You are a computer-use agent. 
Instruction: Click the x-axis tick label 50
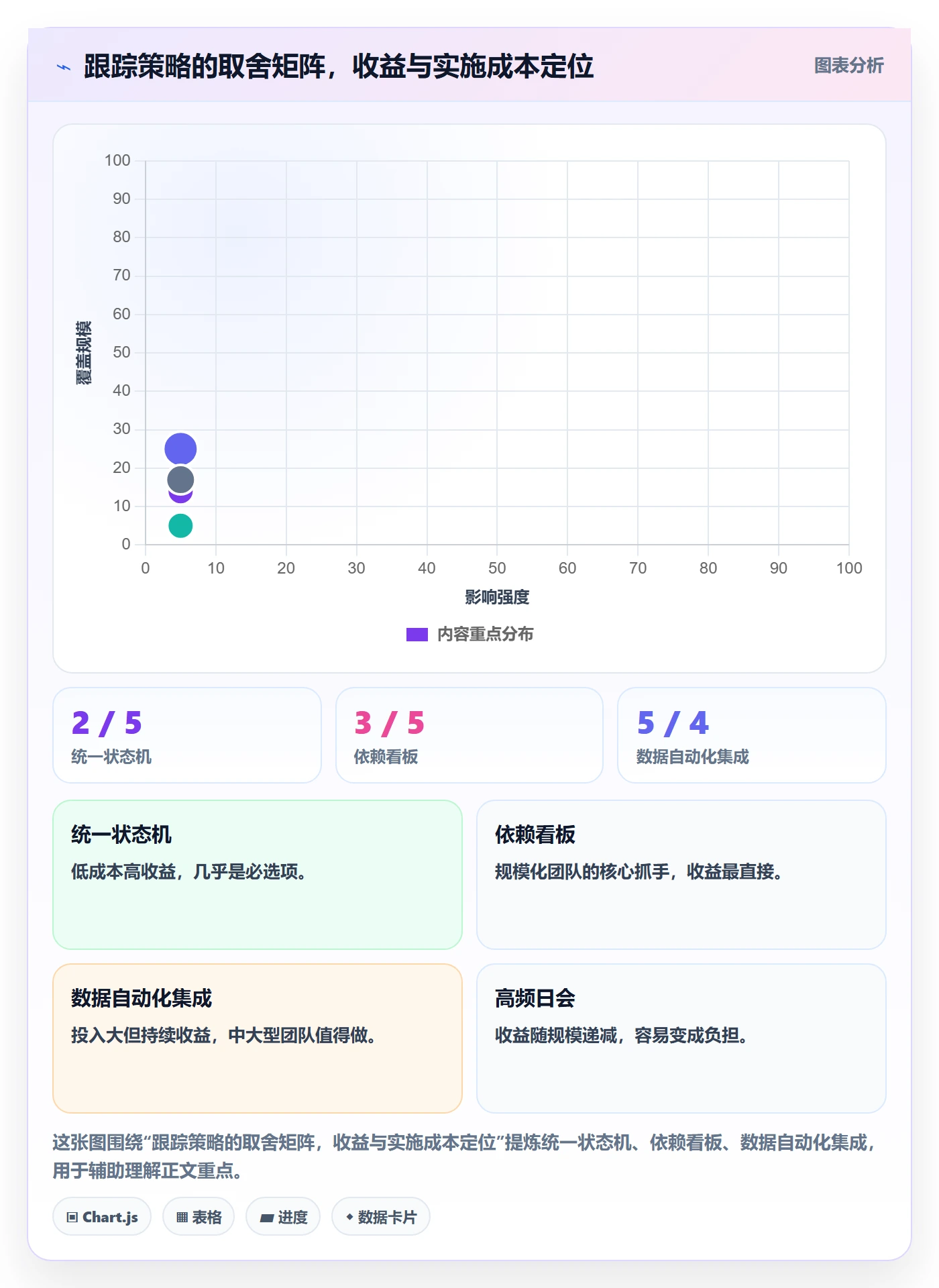point(497,568)
